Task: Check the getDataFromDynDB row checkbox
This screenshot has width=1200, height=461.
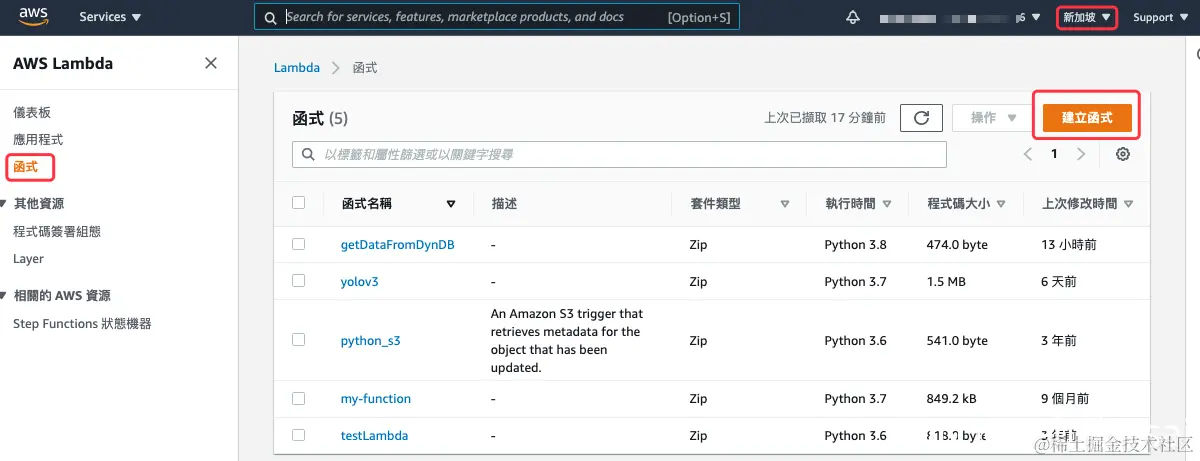Action: click(x=298, y=244)
